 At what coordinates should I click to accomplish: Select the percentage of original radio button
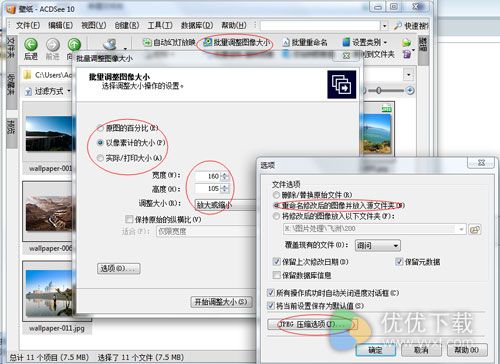(x=100, y=128)
